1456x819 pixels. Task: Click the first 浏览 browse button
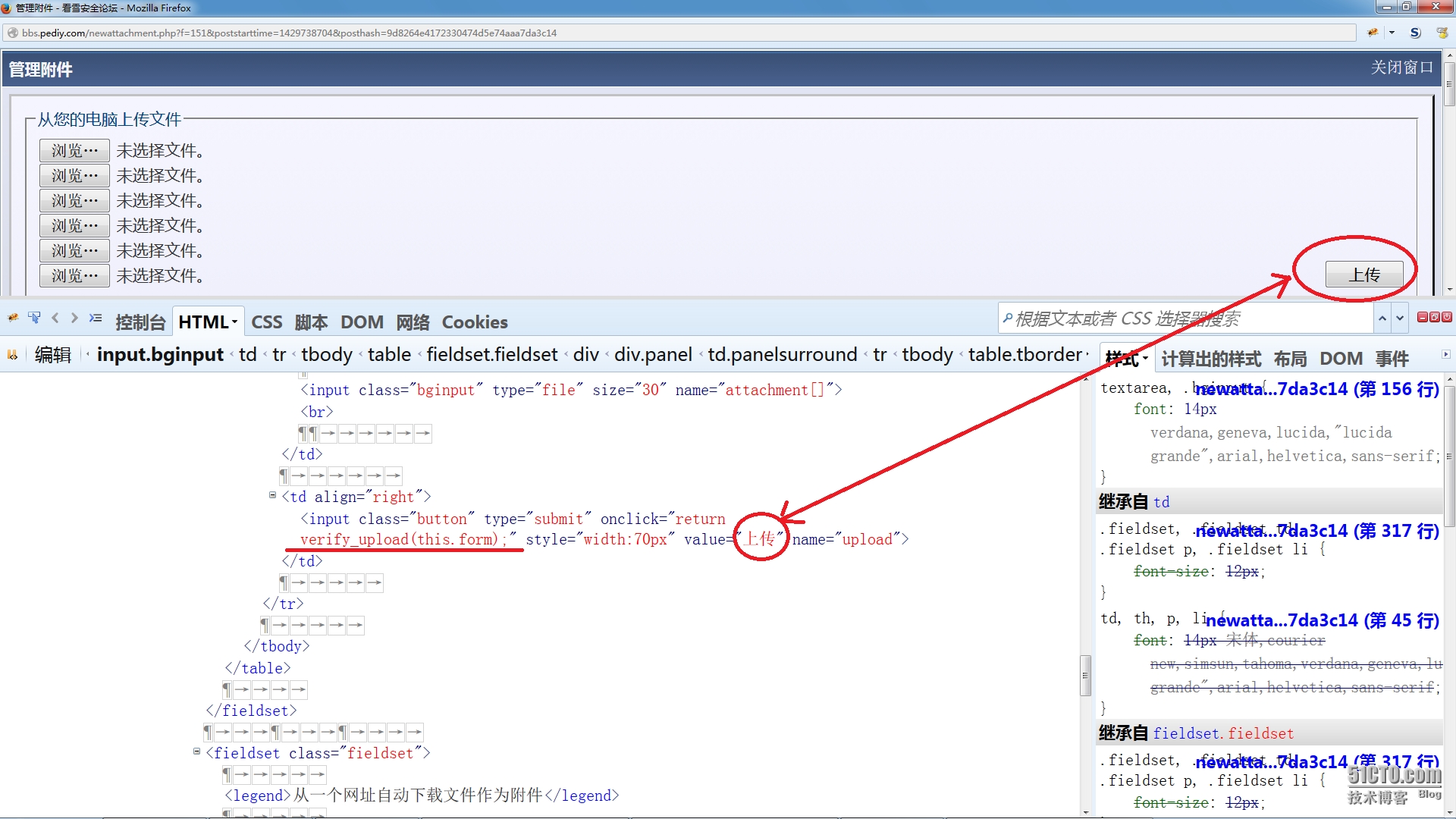point(74,151)
